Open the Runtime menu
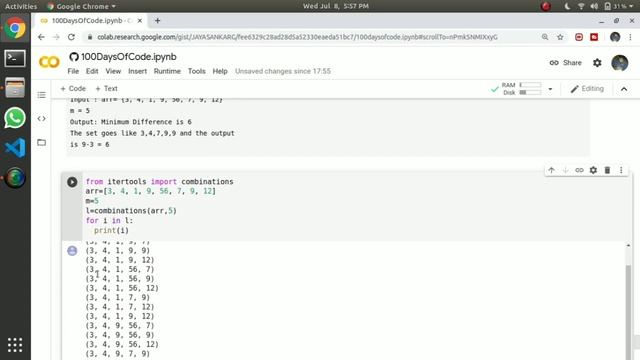Viewport: 640px width, 360px height. pos(167,71)
